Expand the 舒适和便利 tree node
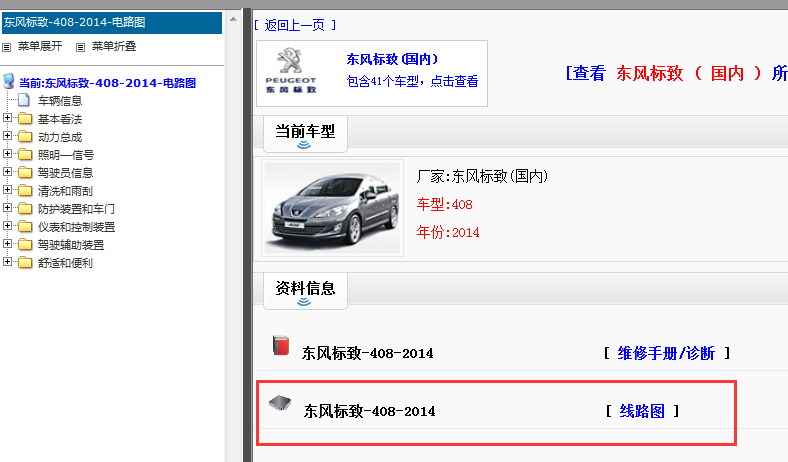 (8, 261)
